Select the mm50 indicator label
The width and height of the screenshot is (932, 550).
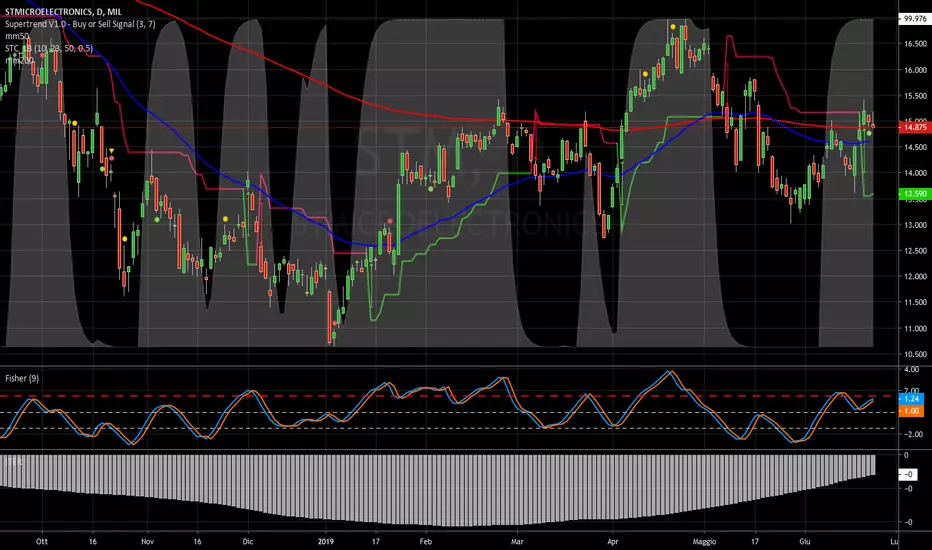17,36
